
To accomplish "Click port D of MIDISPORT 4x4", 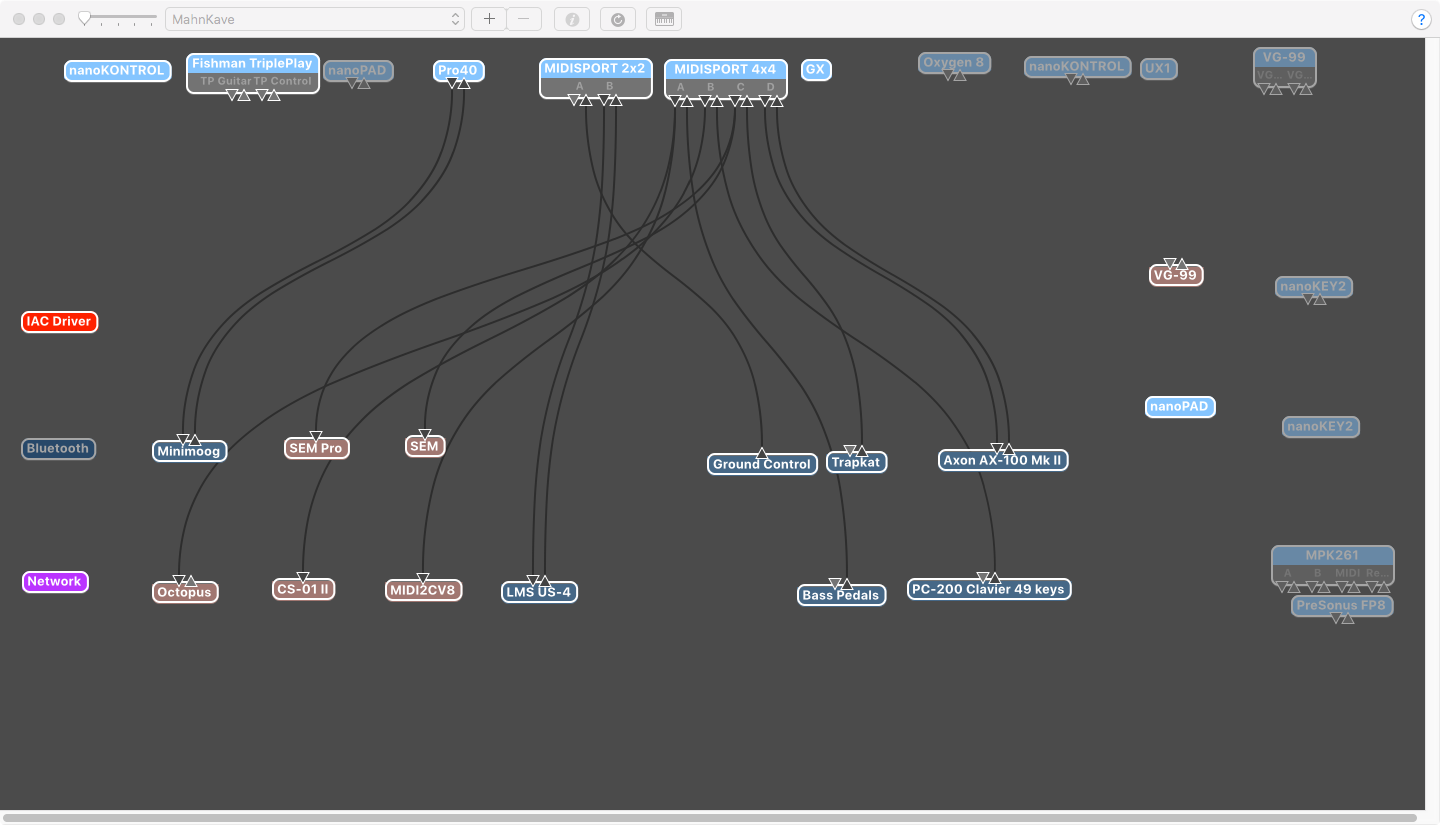I will 771,88.
